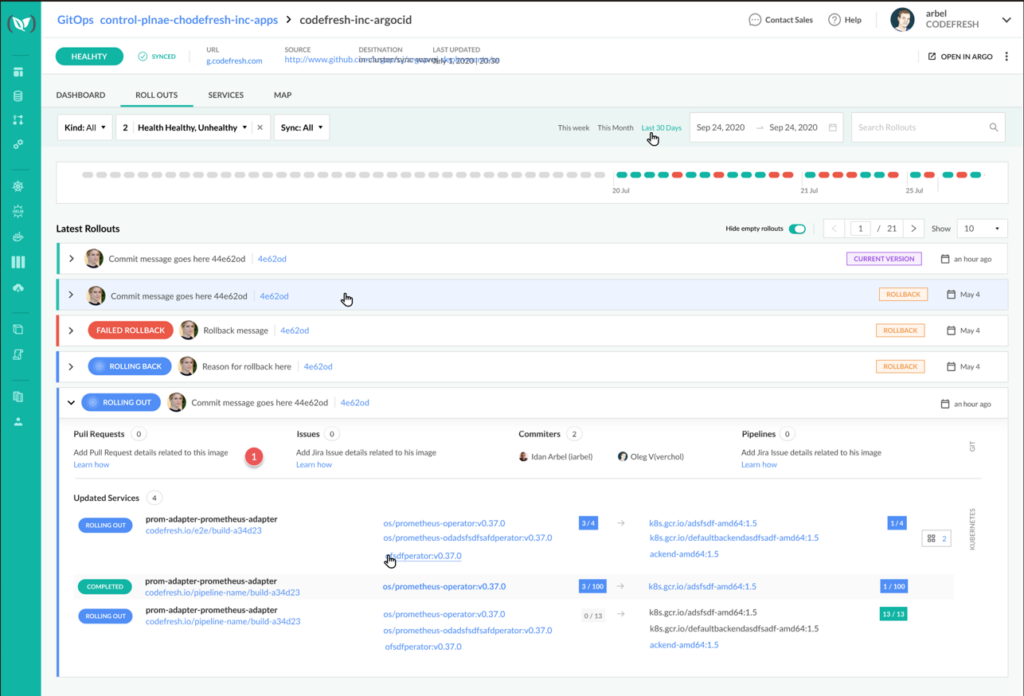
Task: Open the Kind: All dropdown
Action: click(84, 127)
